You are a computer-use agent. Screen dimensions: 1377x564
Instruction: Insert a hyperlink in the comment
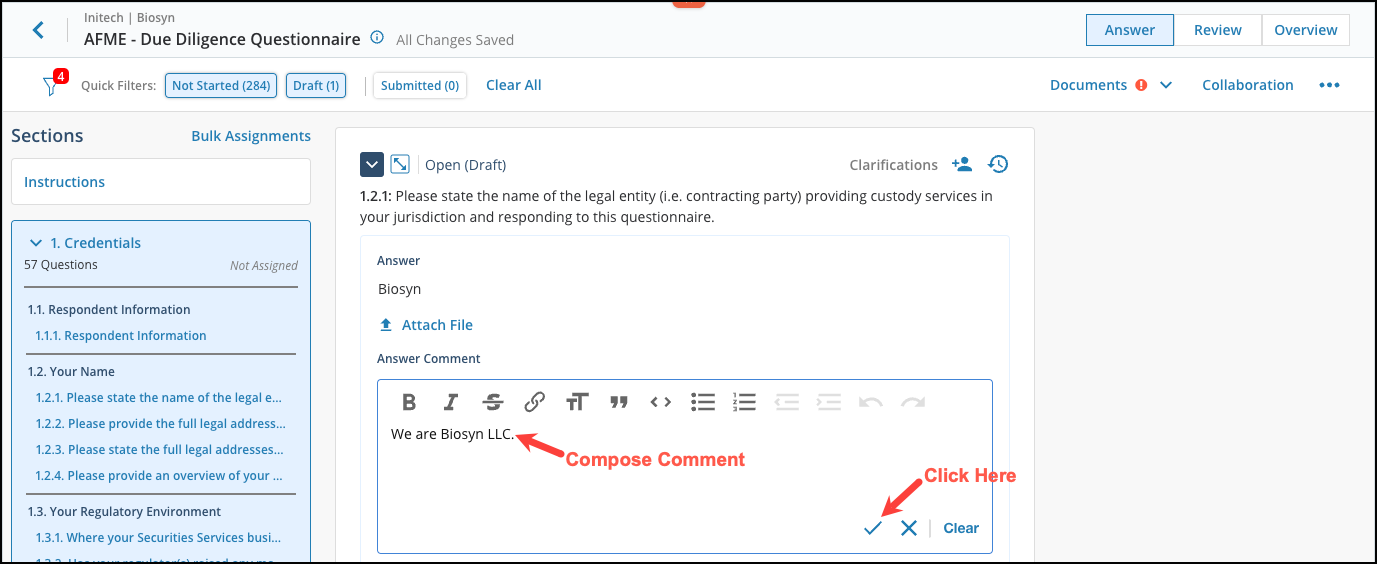[535, 402]
